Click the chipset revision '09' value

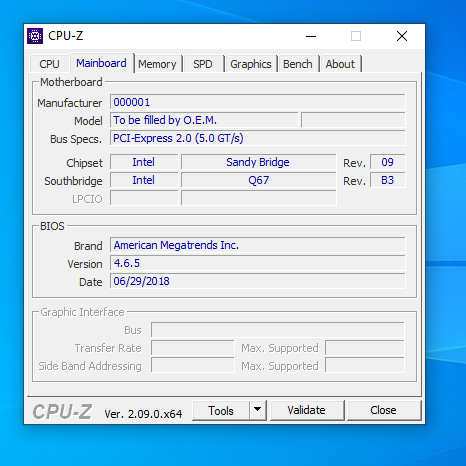388,162
